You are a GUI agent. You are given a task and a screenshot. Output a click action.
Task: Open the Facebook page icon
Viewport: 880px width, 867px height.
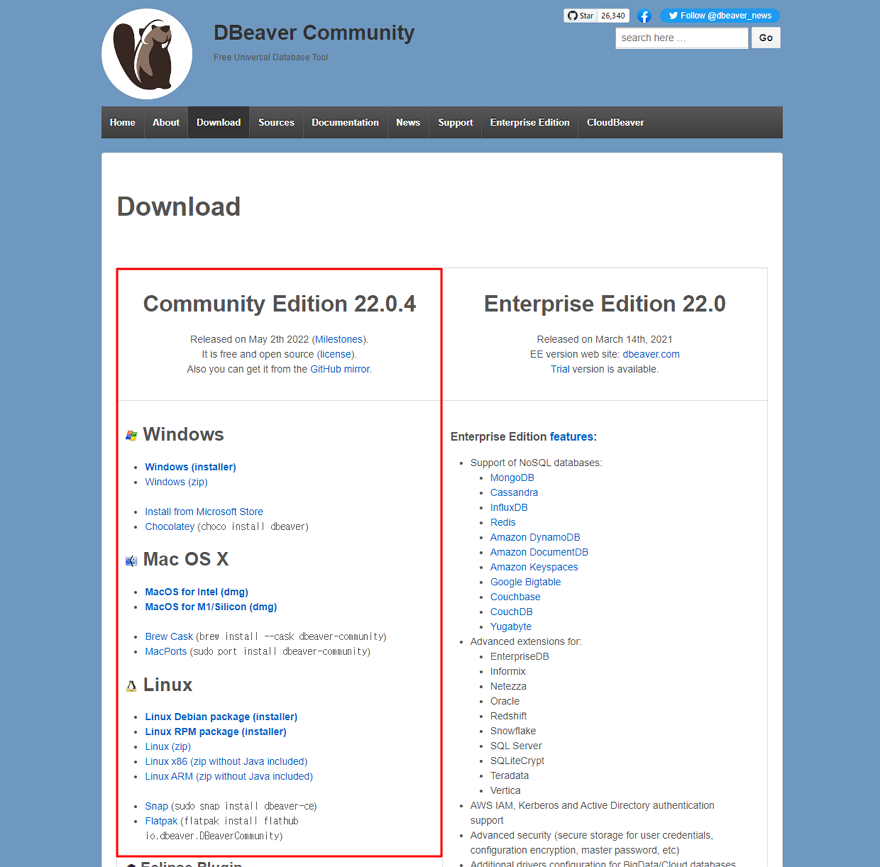644,16
